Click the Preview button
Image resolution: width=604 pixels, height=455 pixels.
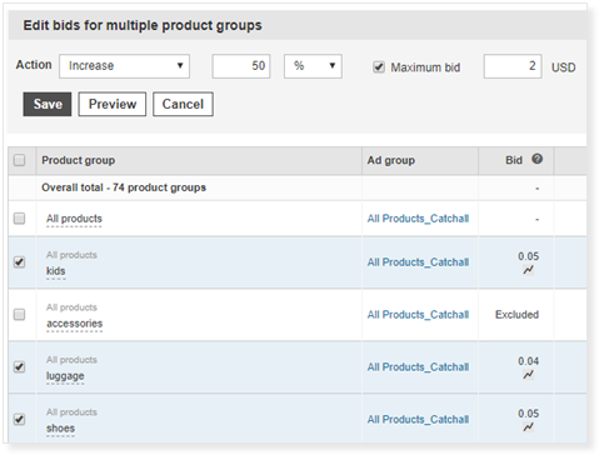coord(112,104)
